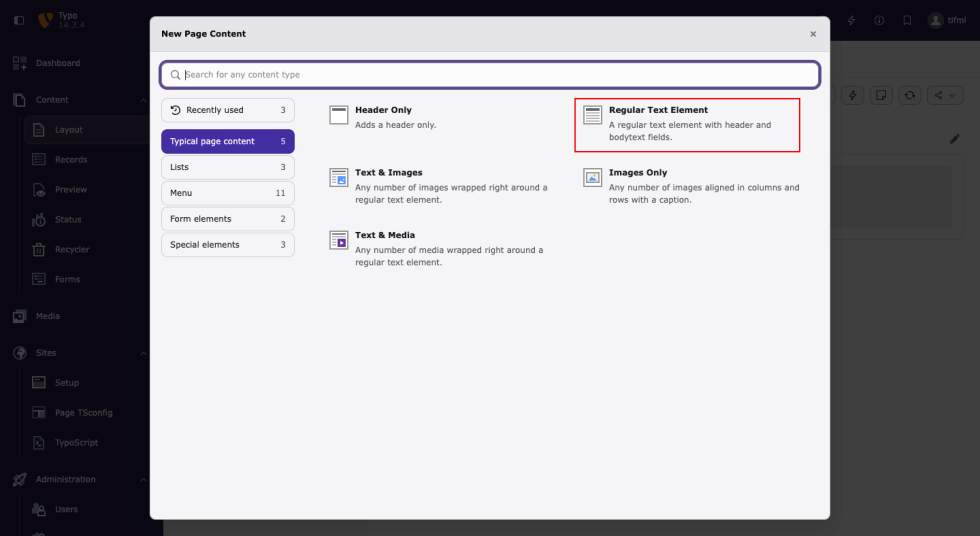The width and height of the screenshot is (980, 536).
Task: Click the topbar flash cache icon
Action: pyautogui.click(x=851, y=21)
